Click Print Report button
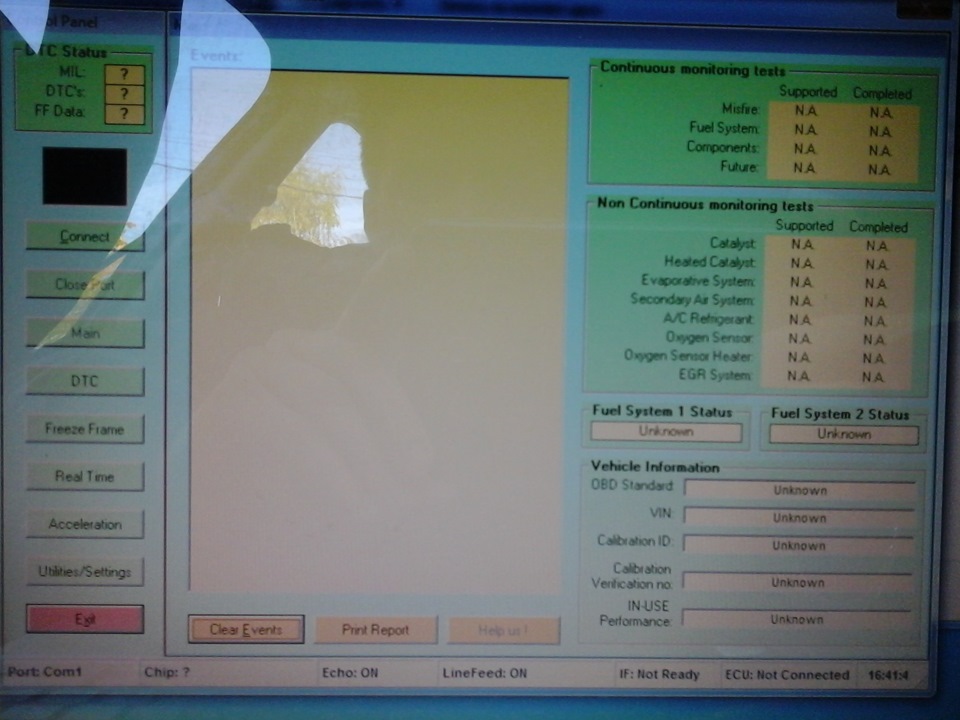960x720 pixels. click(376, 629)
